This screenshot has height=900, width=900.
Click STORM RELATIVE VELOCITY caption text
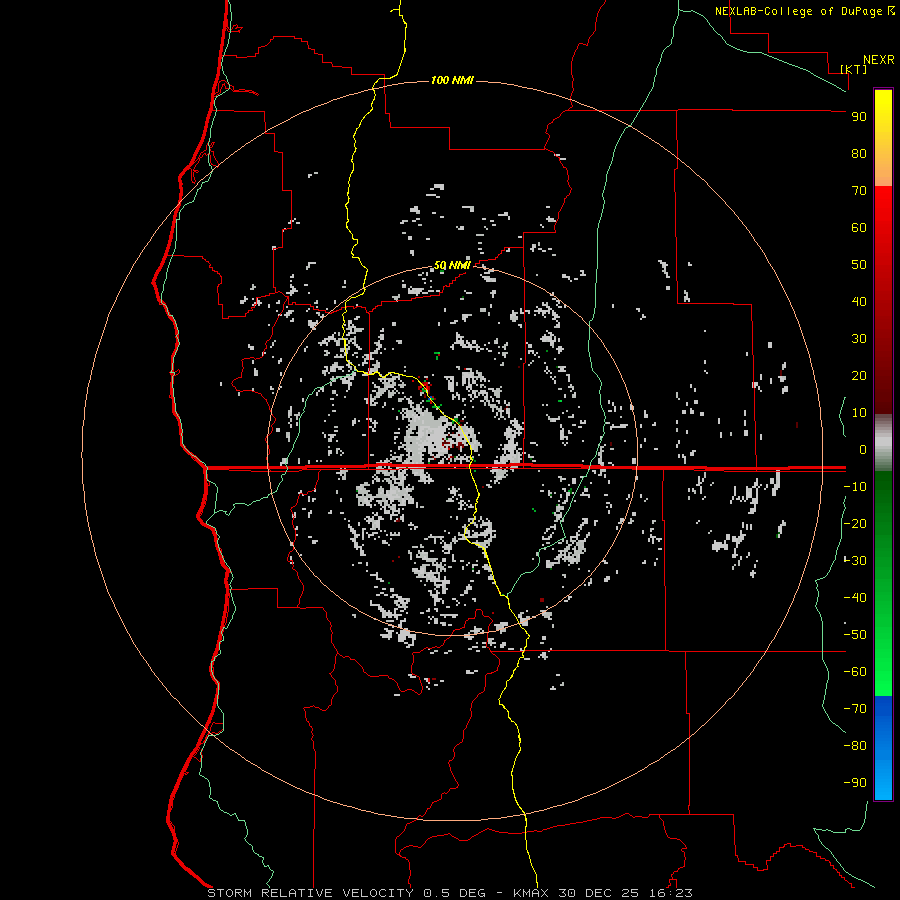(x=310, y=893)
